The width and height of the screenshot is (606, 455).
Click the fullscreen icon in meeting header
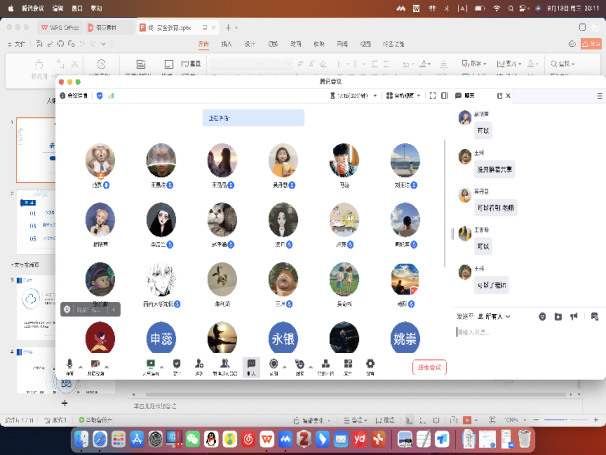[x=431, y=96]
